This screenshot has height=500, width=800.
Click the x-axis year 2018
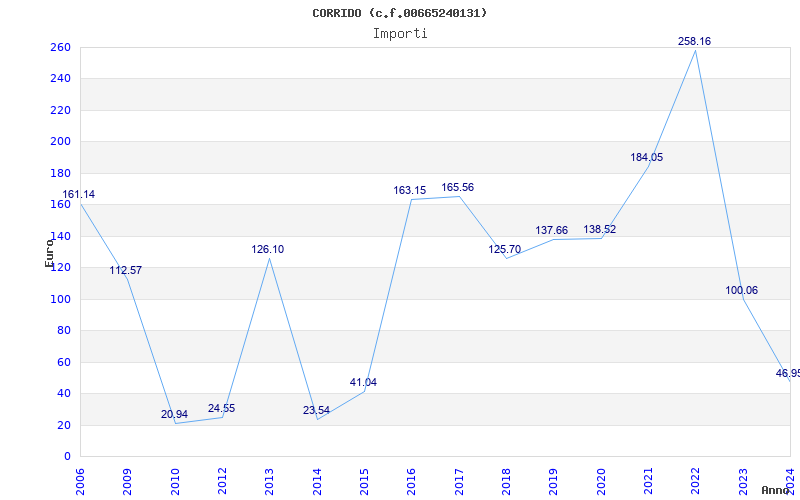click(506, 482)
